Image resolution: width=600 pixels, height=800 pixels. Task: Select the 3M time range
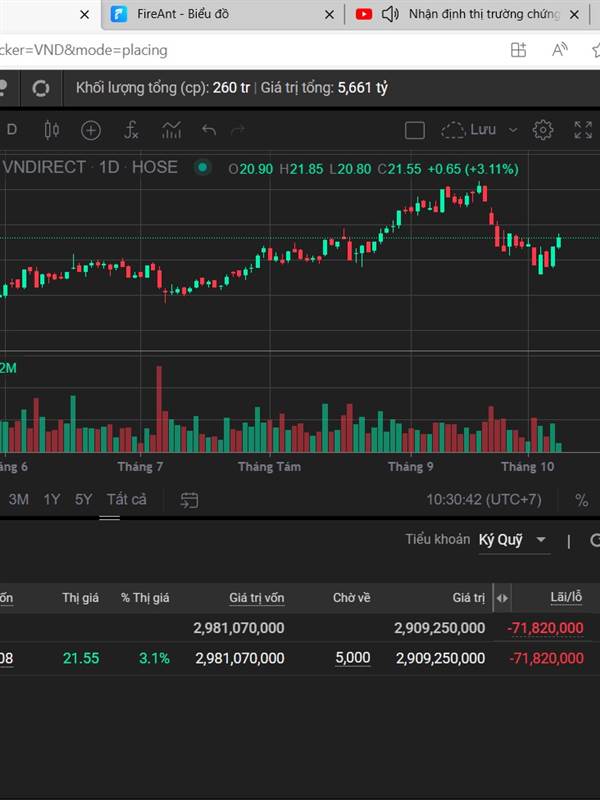18,499
